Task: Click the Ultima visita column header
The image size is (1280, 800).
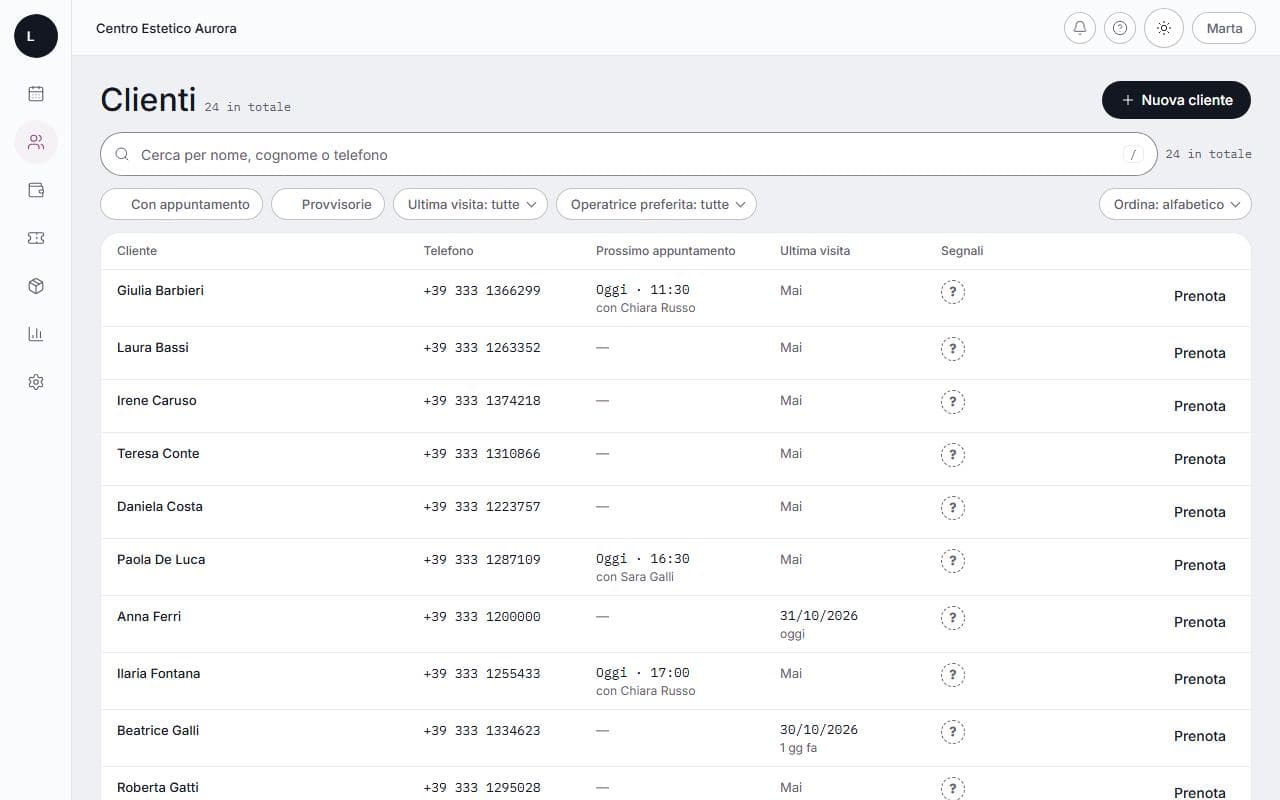Action: (815, 251)
